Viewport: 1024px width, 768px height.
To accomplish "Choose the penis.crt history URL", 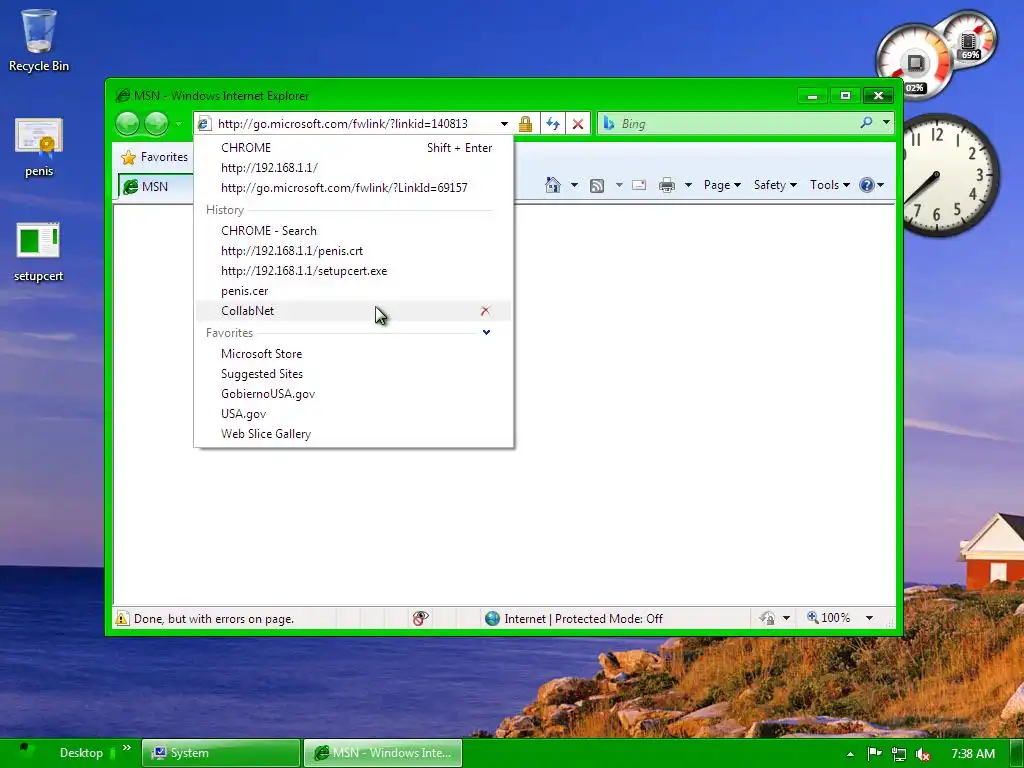I will pos(353,251).
